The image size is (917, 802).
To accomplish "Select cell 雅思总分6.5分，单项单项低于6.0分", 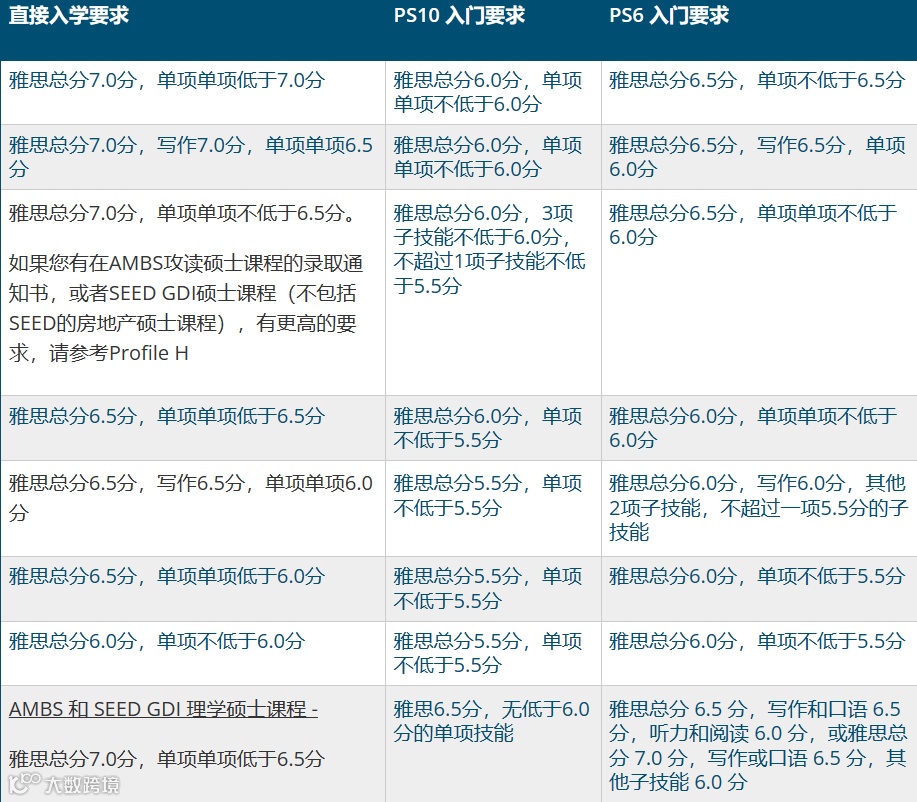I will (193, 589).
